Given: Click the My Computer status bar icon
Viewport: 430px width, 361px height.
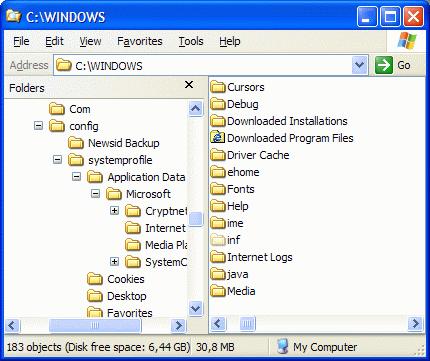Looking at the screenshot, I should pyautogui.click(x=283, y=347).
